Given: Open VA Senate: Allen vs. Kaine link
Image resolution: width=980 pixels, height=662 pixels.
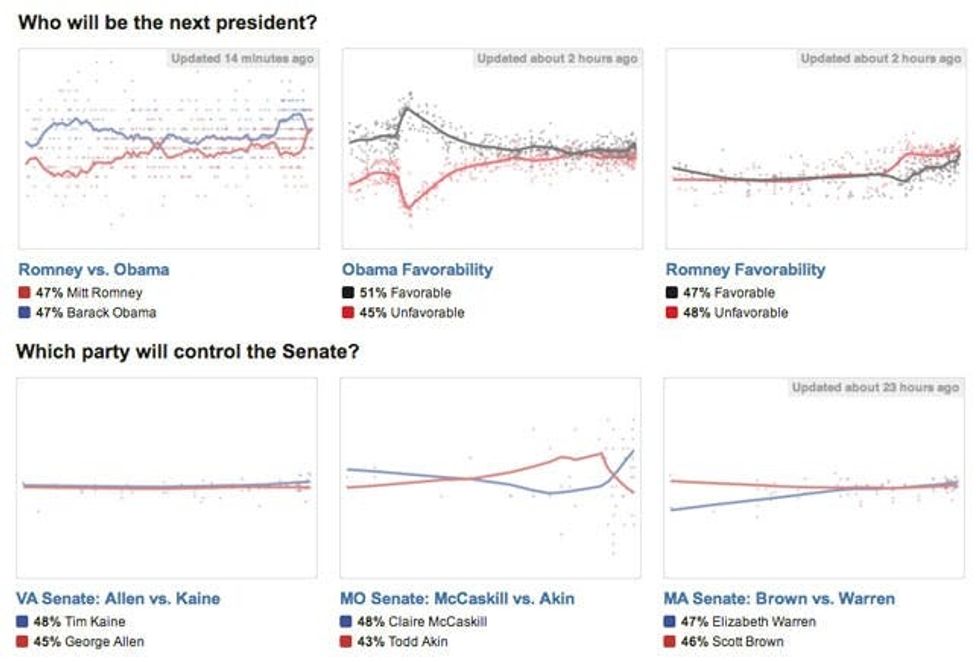Looking at the screenshot, I should 118,598.
